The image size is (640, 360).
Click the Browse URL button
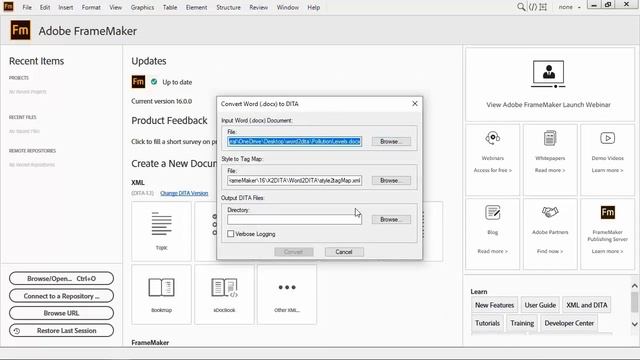(61, 313)
